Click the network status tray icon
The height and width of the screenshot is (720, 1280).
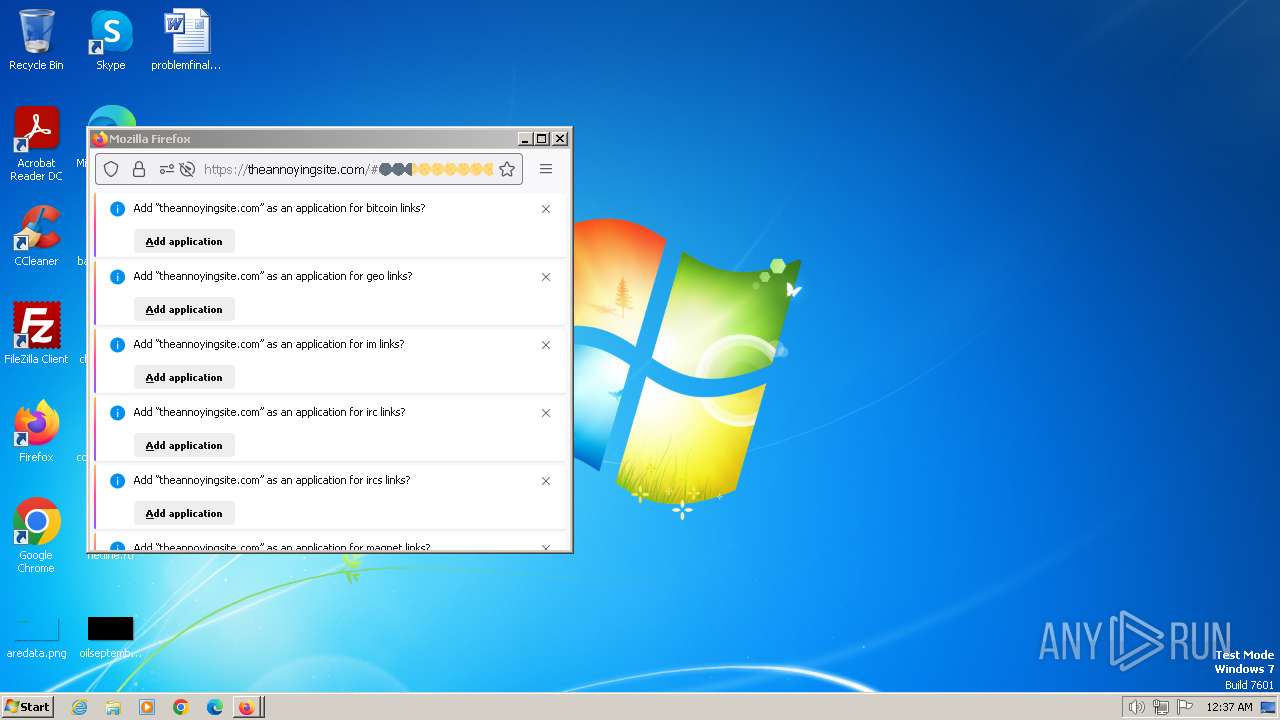pos(1161,707)
